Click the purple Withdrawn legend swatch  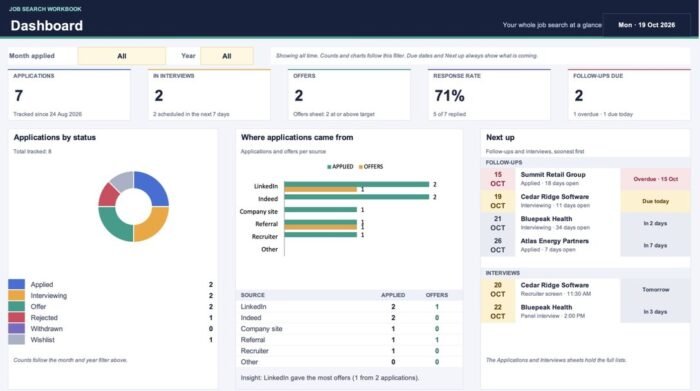(17, 329)
